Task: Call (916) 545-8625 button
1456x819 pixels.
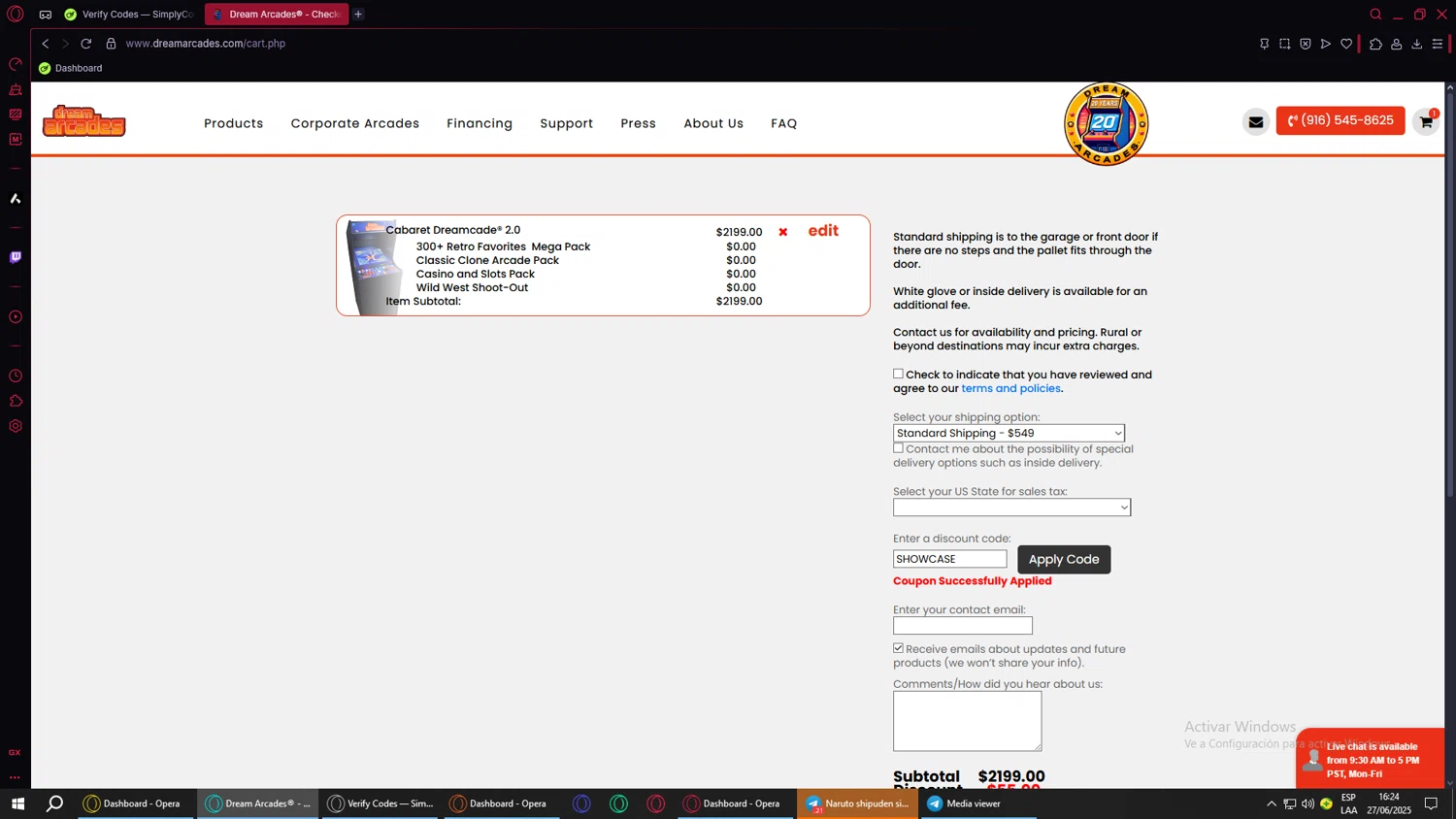Action: click(1340, 120)
